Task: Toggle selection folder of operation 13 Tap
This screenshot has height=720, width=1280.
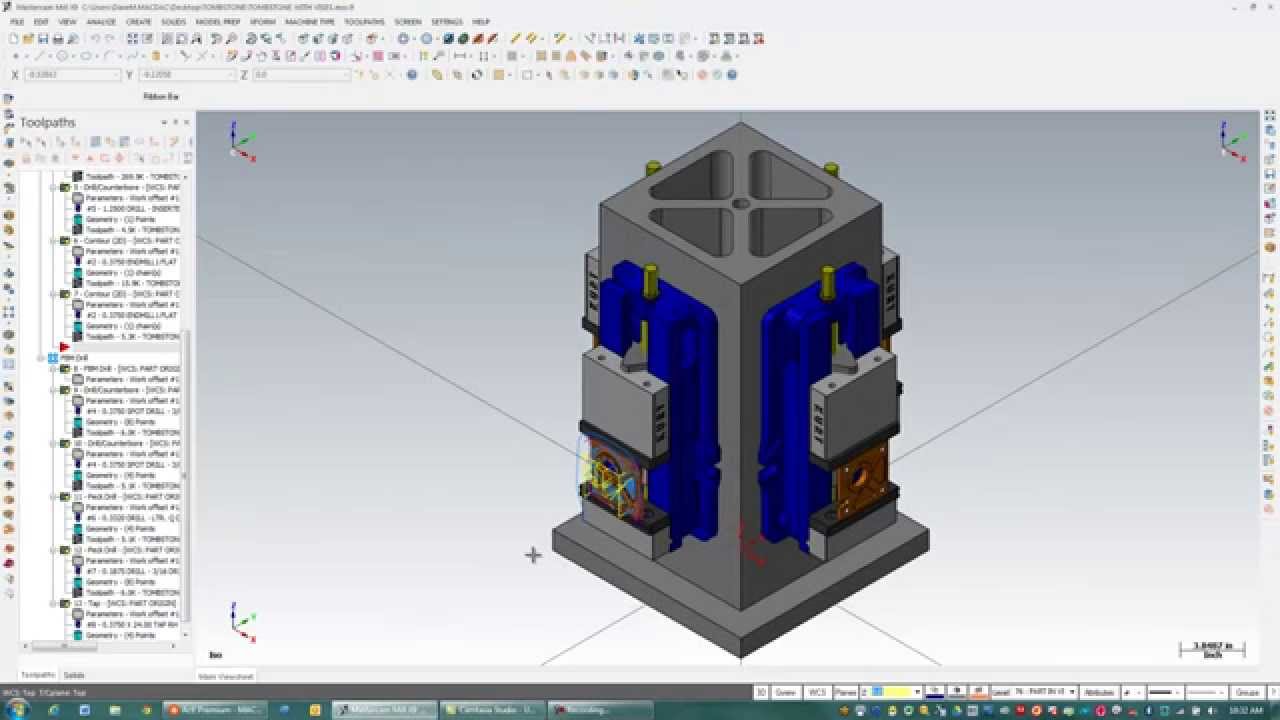Action: coord(66,604)
